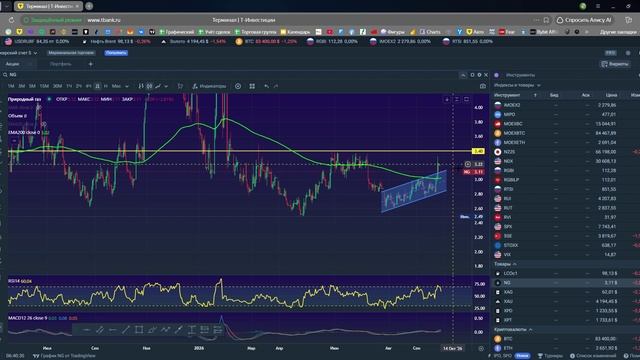Screen dimensions: 640x360
Task: Select the Д (daily) timeframe
Action: [x=97, y=86]
